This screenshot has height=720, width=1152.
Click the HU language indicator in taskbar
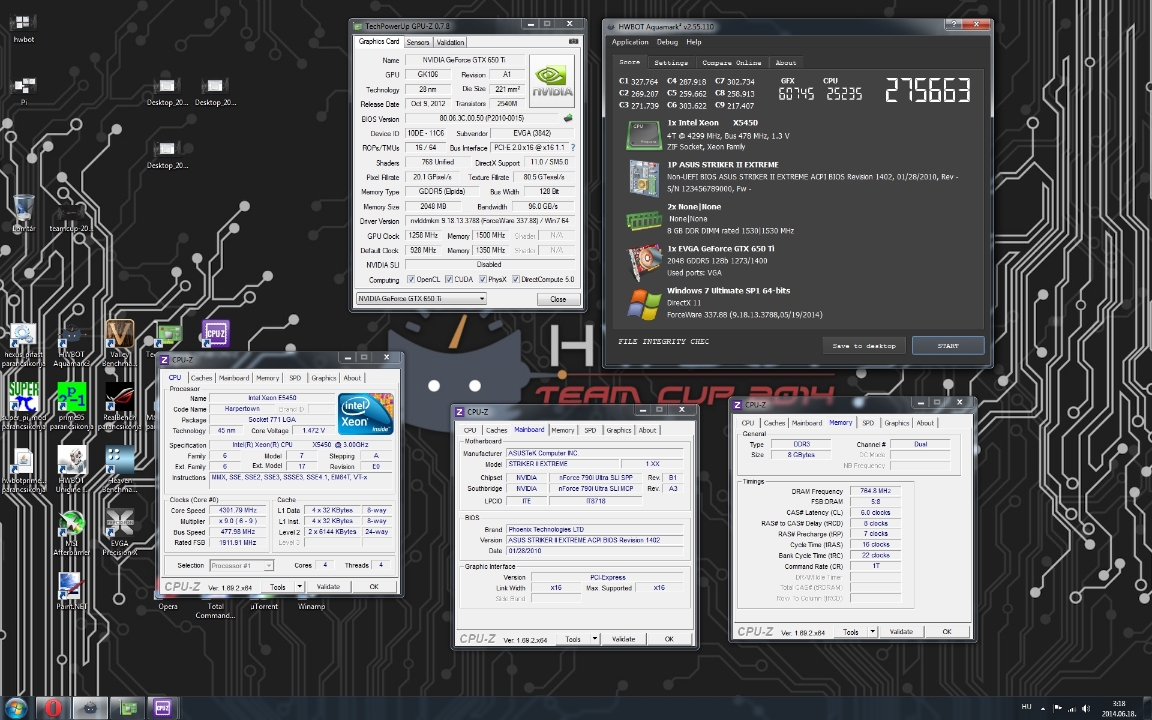1026,707
